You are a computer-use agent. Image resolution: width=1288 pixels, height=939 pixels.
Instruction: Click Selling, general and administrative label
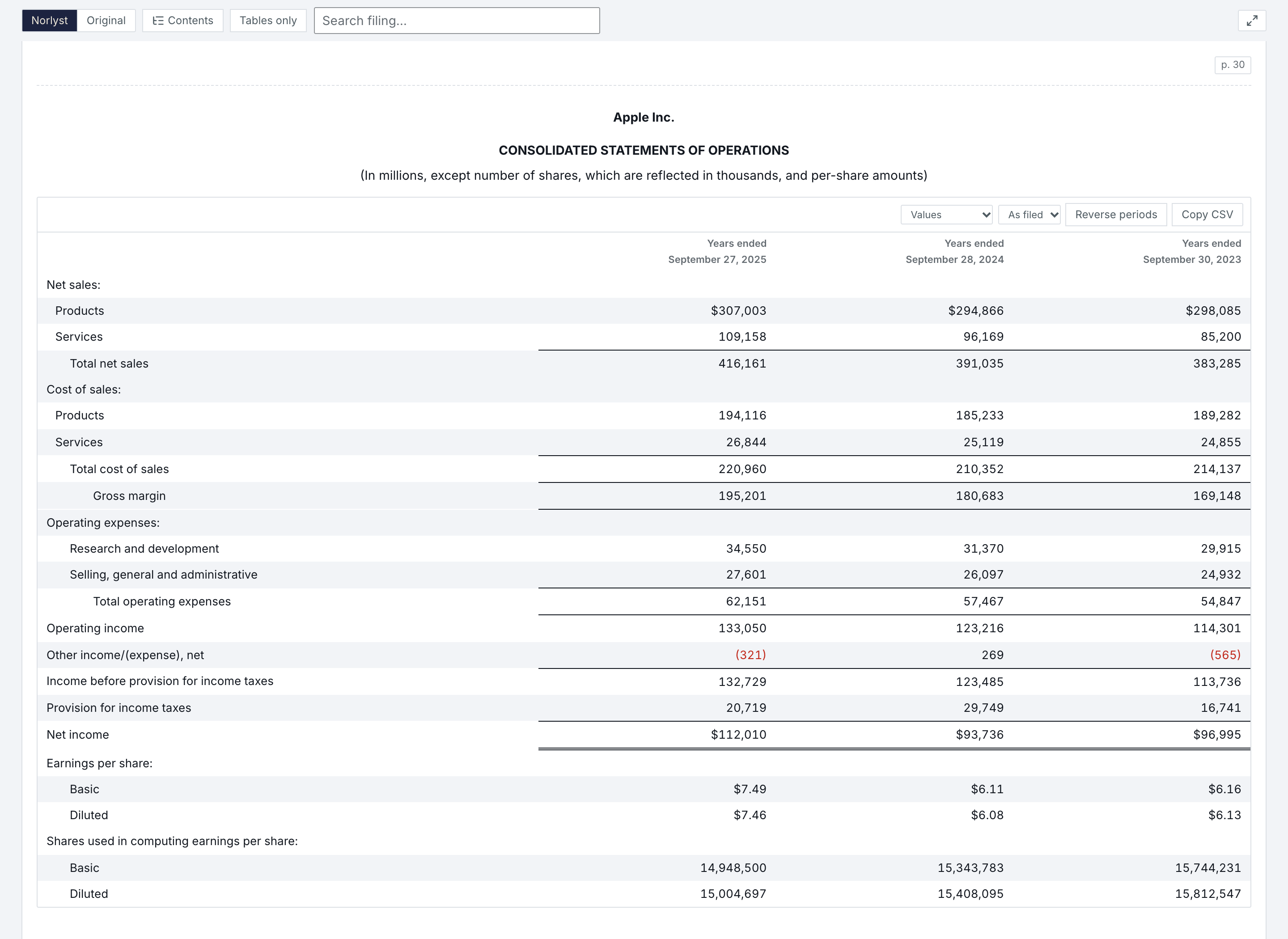pos(164,575)
